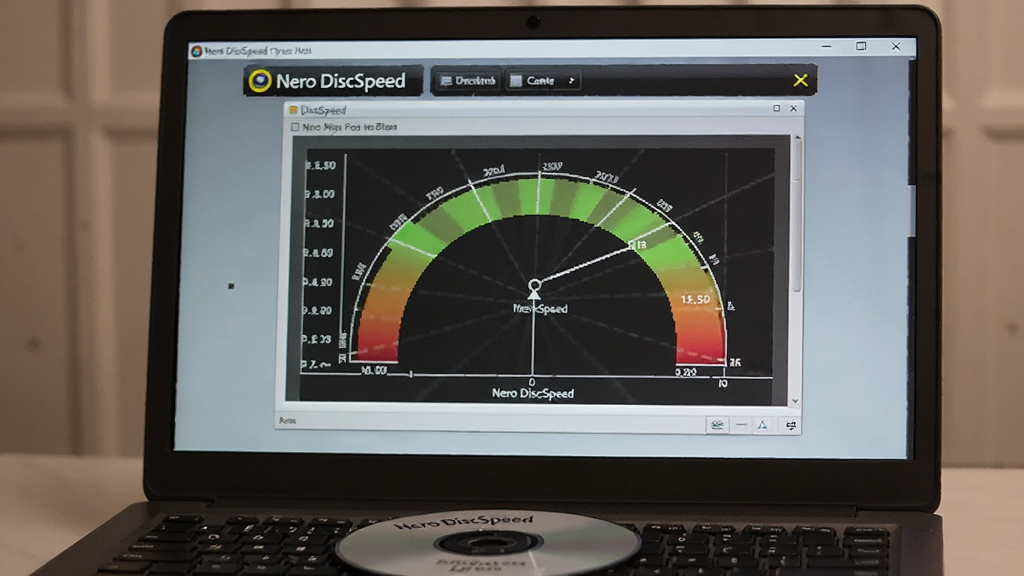Select the first dark toolbar button beside the logo
This screenshot has height=576, width=1024.
[x=467, y=81]
